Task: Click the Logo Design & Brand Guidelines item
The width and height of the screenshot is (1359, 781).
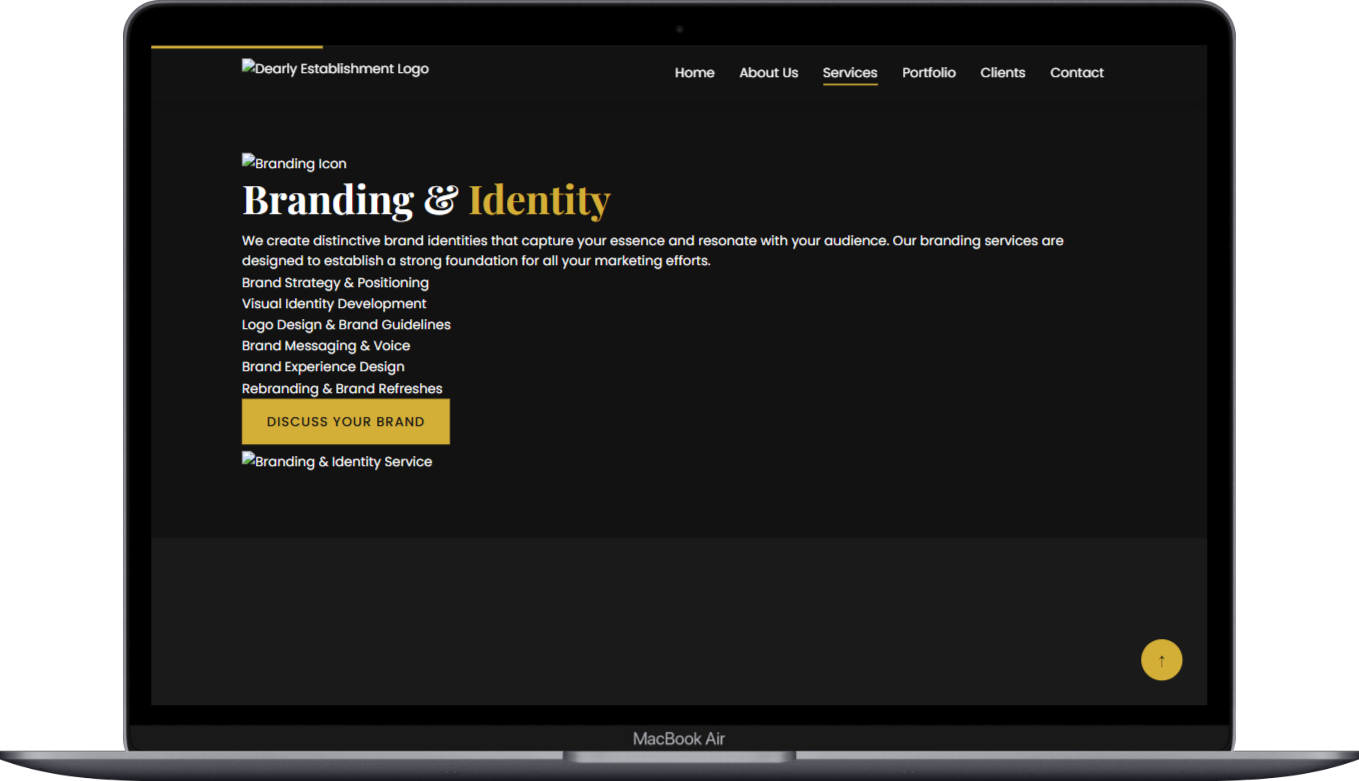Action: pos(346,325)
